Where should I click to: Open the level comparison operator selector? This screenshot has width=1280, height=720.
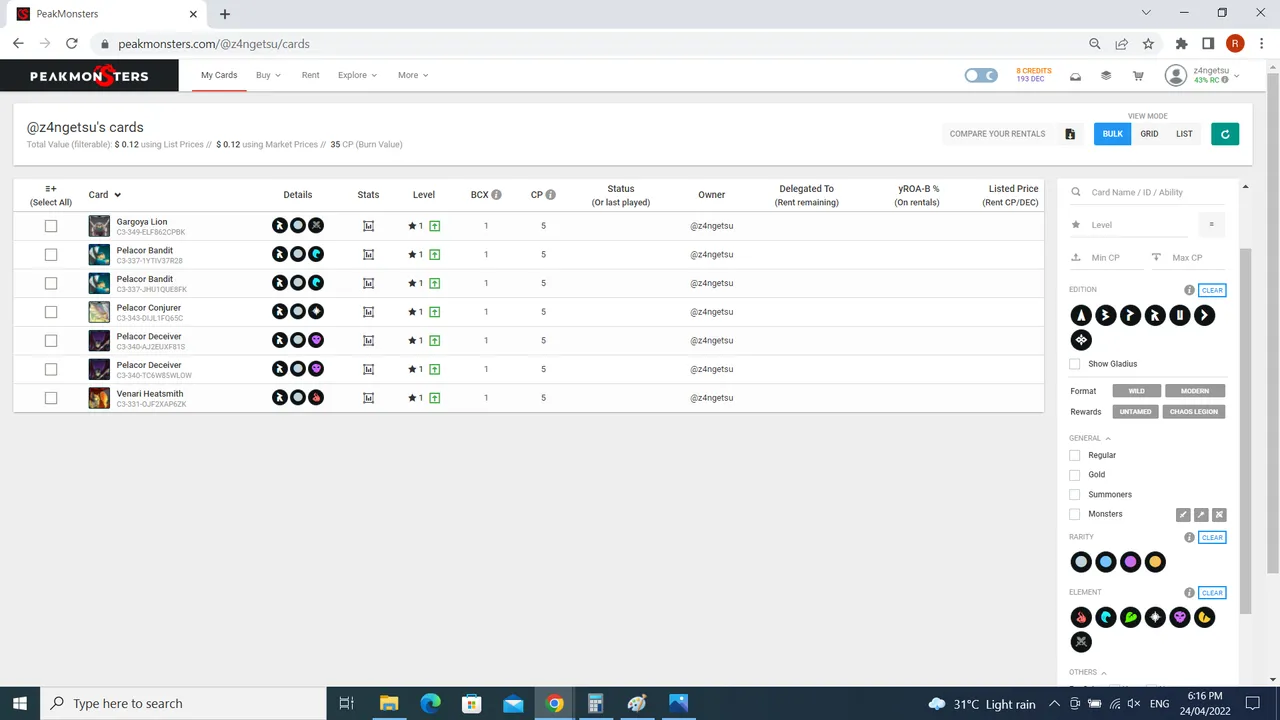click(x=1211, y=225)
